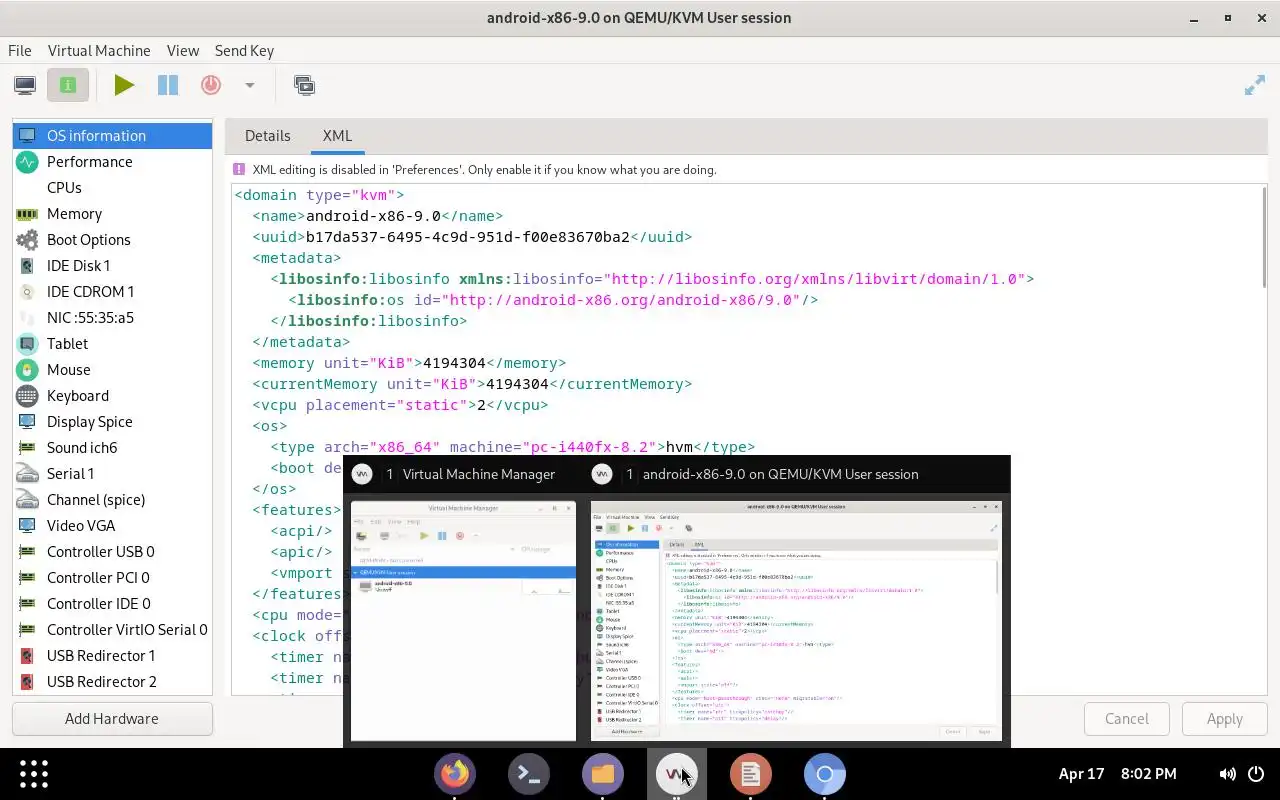1280x800 pixels.
Task: Select Channel (spice) entry
Action: [112, 499]
